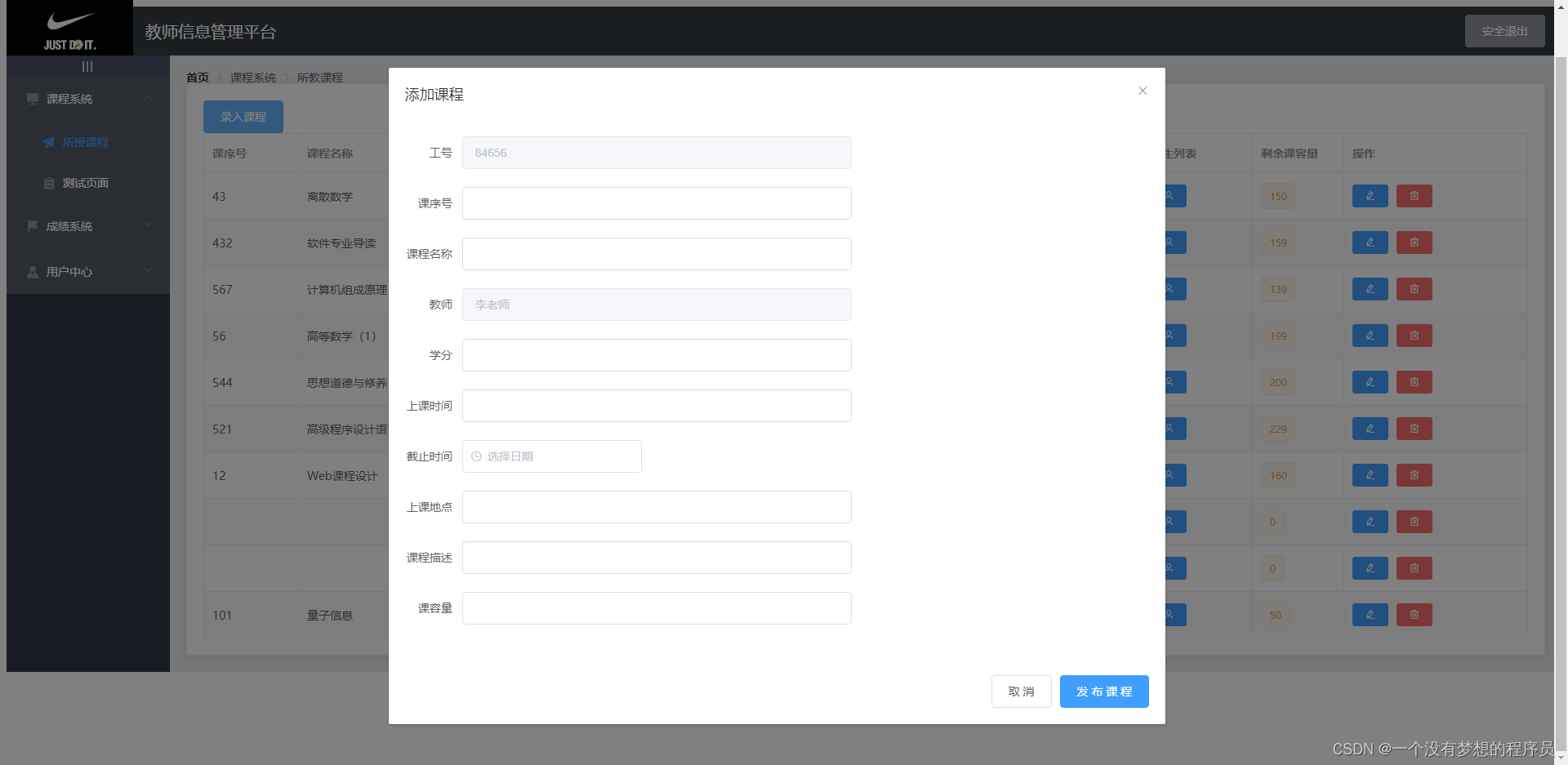Delete the course with 160 remaining

tap(1414, 475)
